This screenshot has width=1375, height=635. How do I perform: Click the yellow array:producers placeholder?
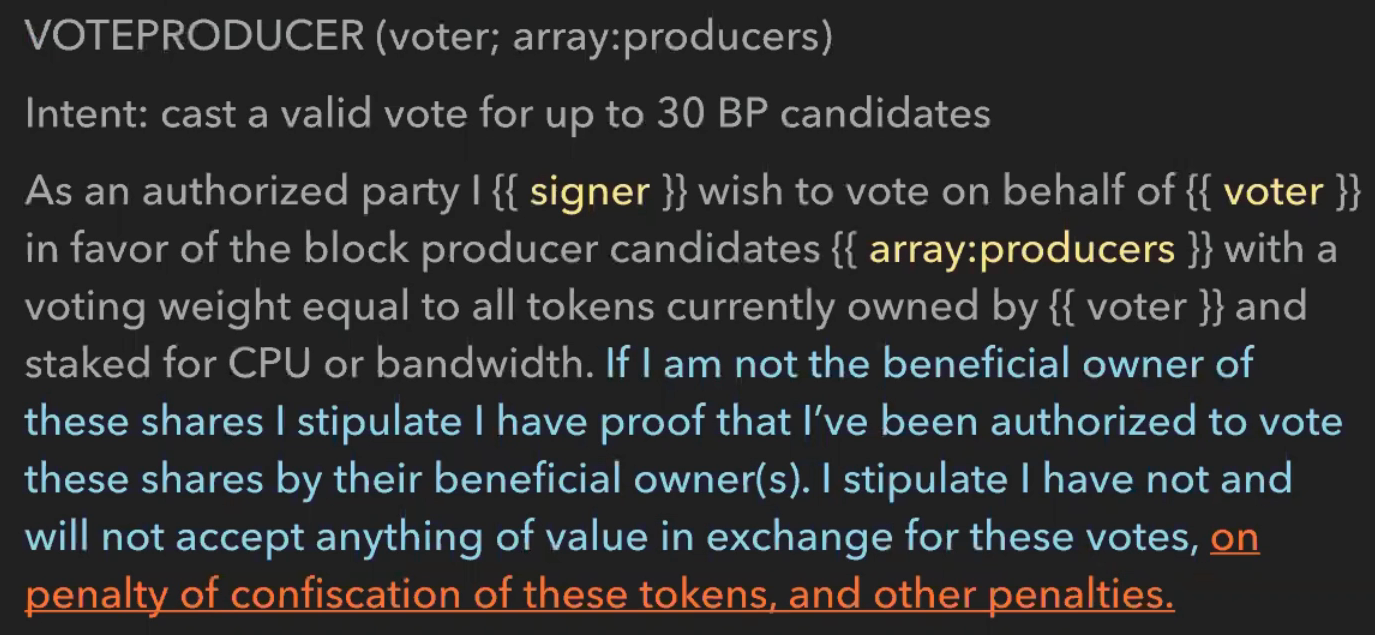coord(1022,248)
